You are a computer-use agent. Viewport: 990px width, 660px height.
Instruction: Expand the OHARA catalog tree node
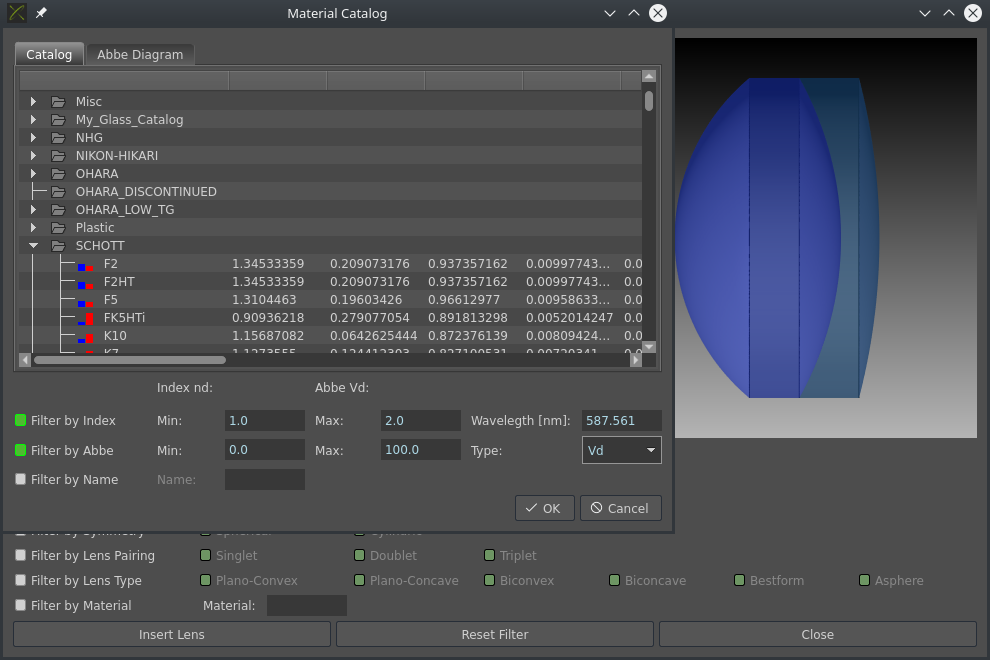click(x=33, y=174)
